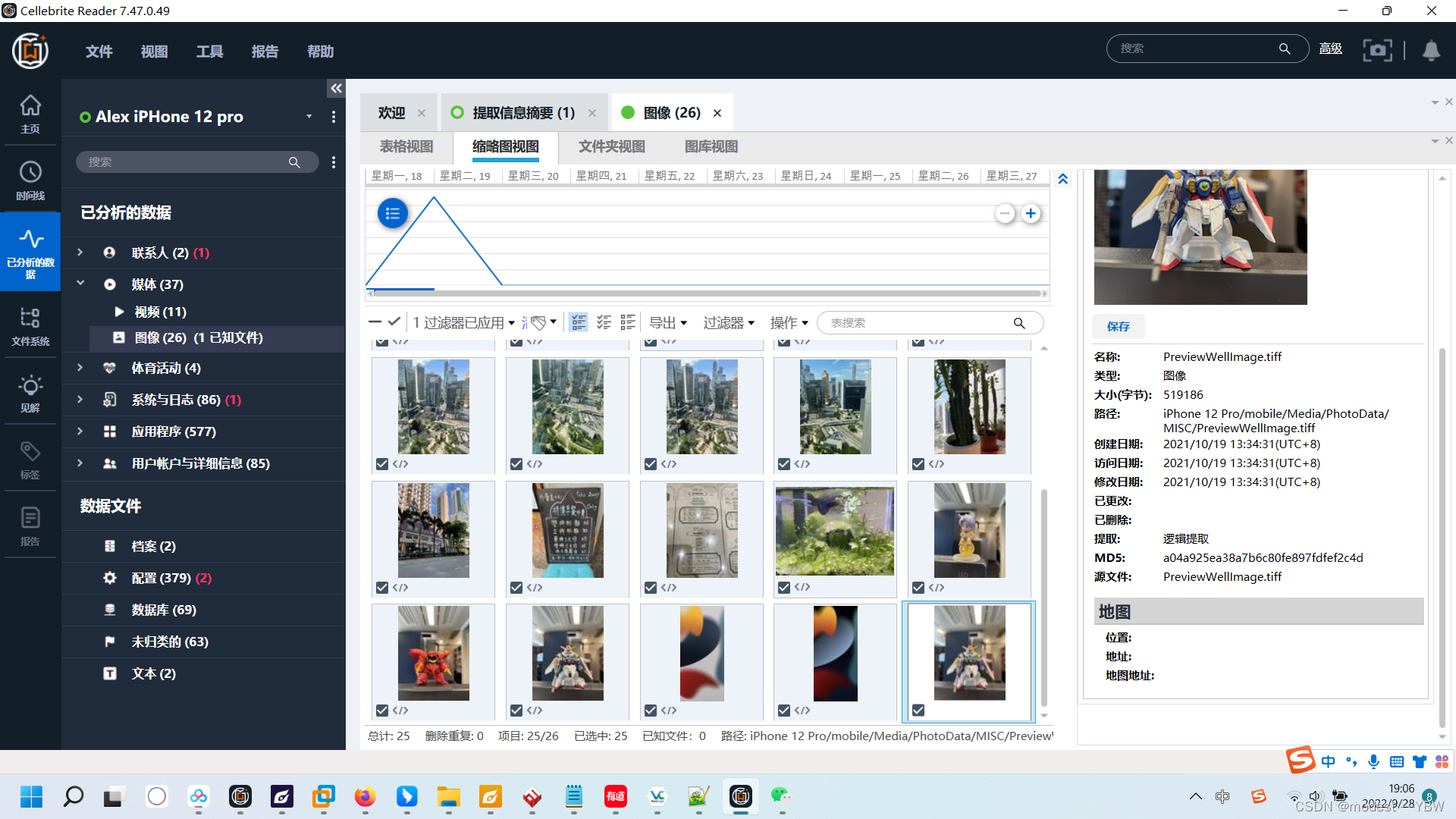
Task: Click the timeline zoom-in plus button
Action: click(1031, 214)
